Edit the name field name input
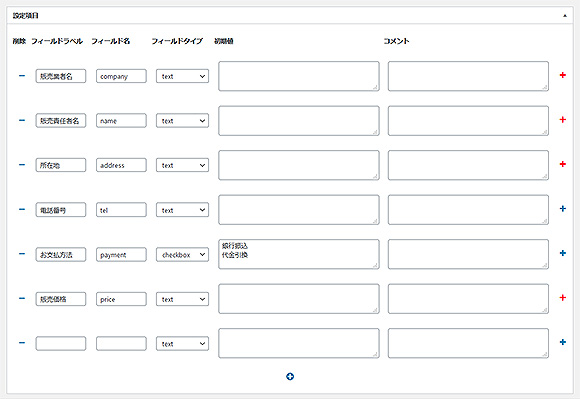580x399 pixels. tap(121, 121)
